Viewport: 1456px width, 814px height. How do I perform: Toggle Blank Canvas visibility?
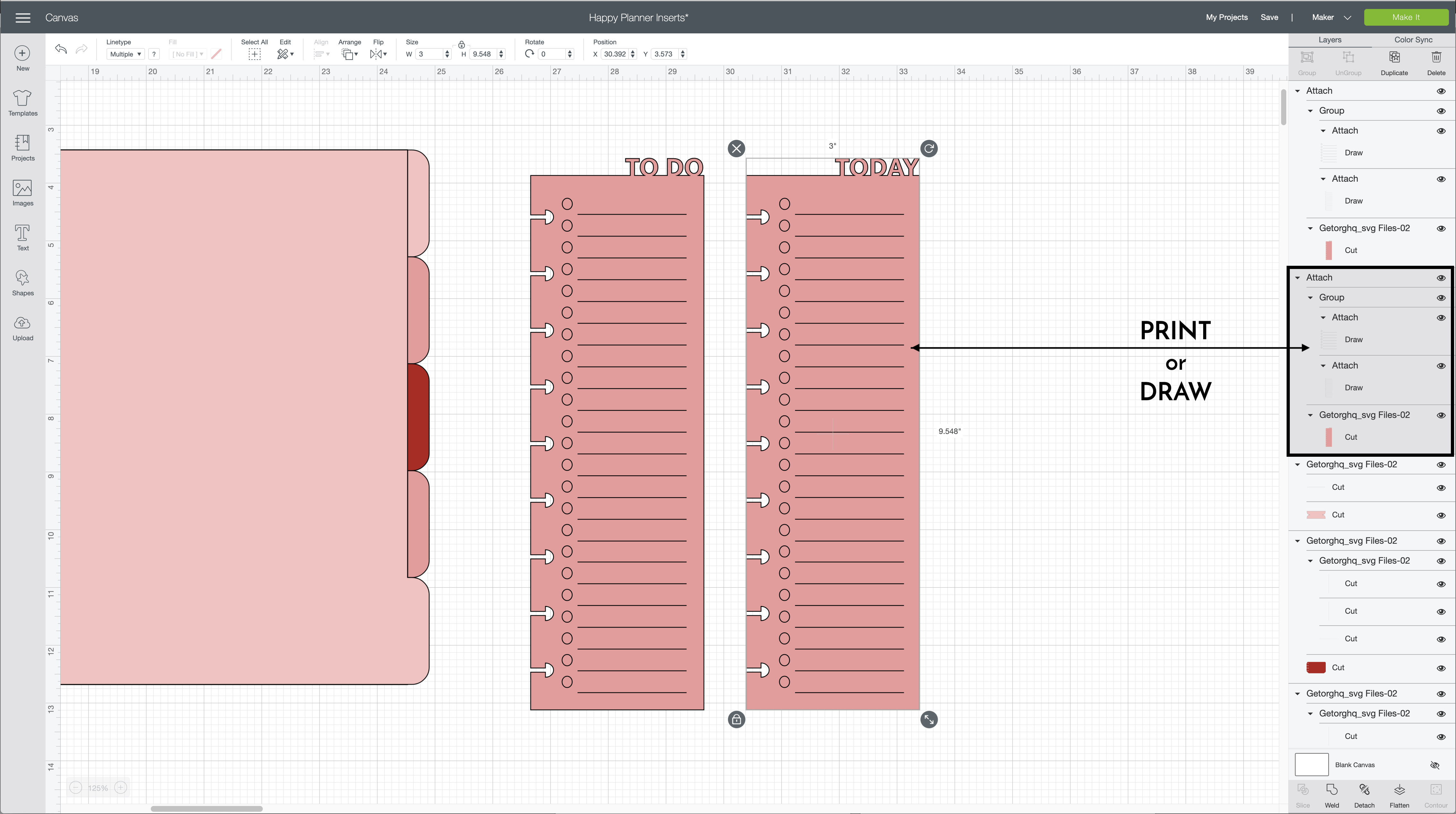tap(1435, 765)
